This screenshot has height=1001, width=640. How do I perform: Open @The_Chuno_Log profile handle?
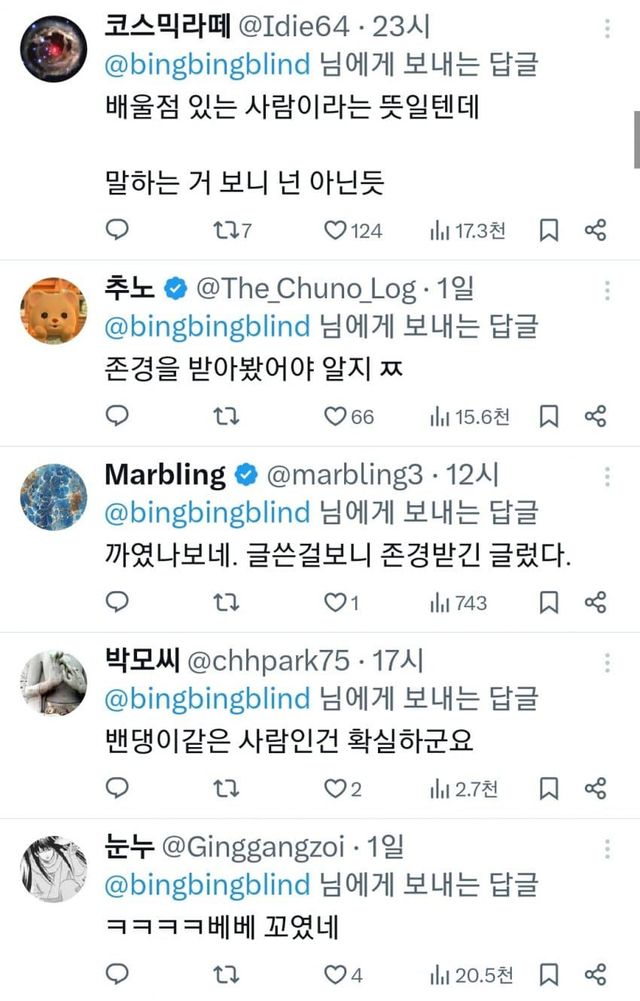305,289
